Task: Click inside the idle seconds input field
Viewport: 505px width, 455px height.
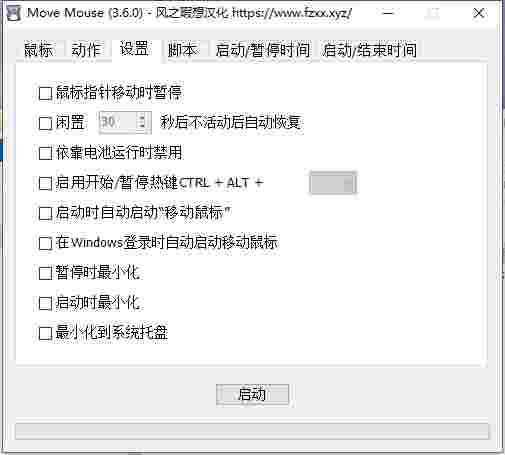Action: (x=117, y=122)
